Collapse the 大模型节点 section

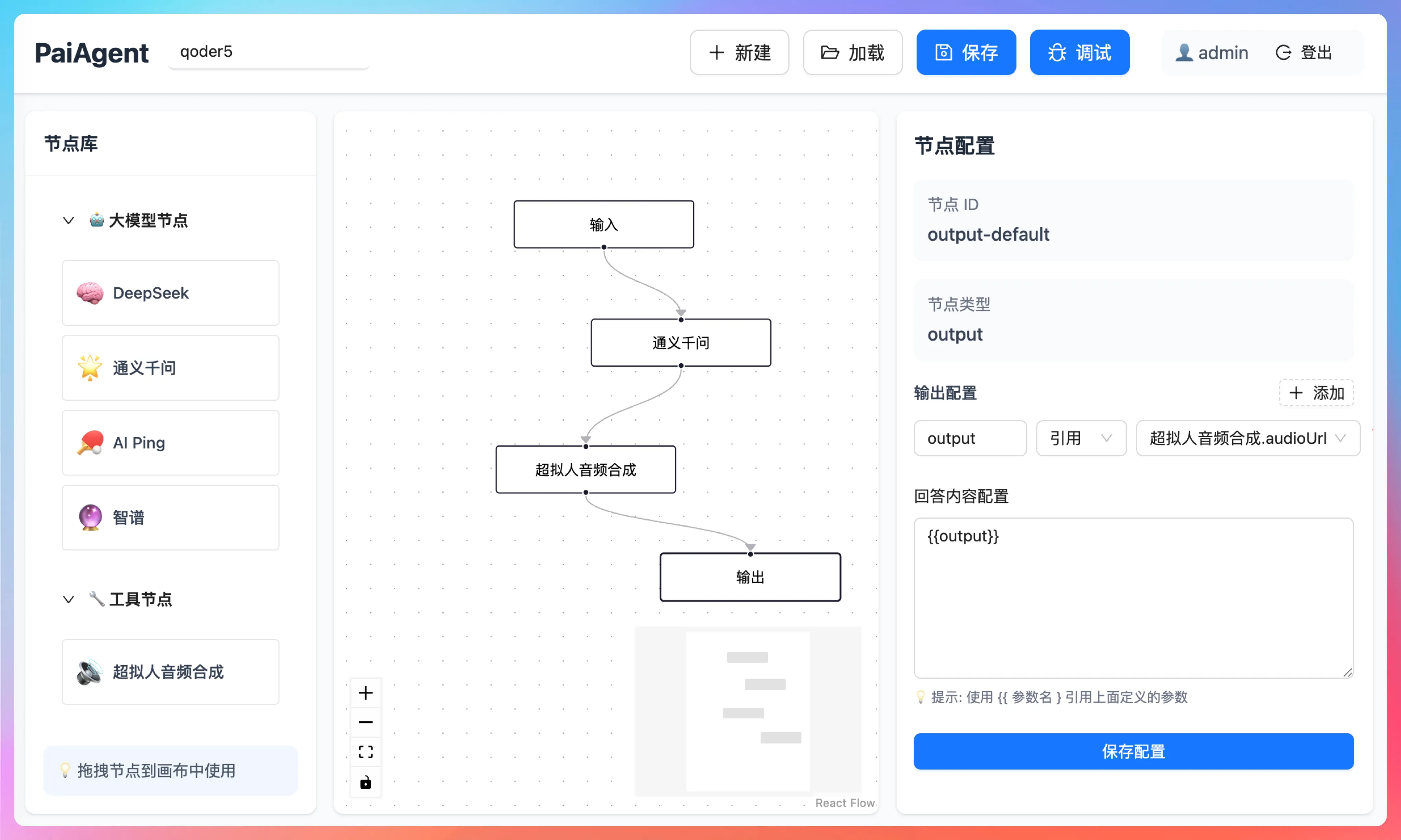(68, 220)
